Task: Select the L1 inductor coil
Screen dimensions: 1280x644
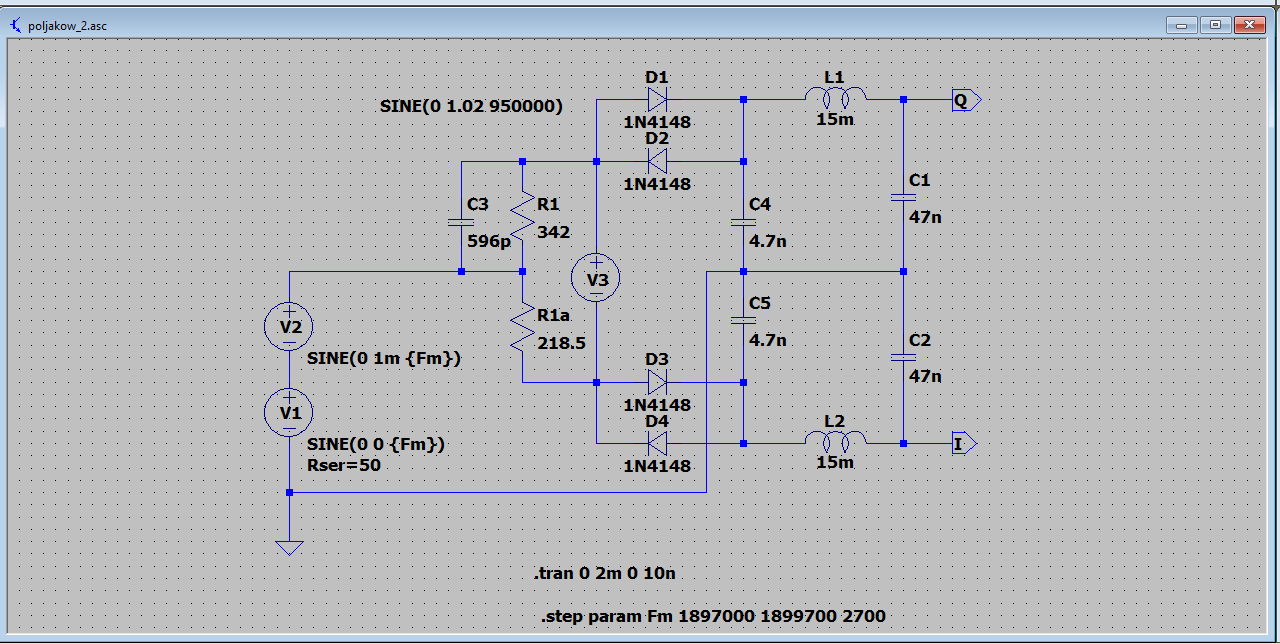Action: click(x=835, y=98)
